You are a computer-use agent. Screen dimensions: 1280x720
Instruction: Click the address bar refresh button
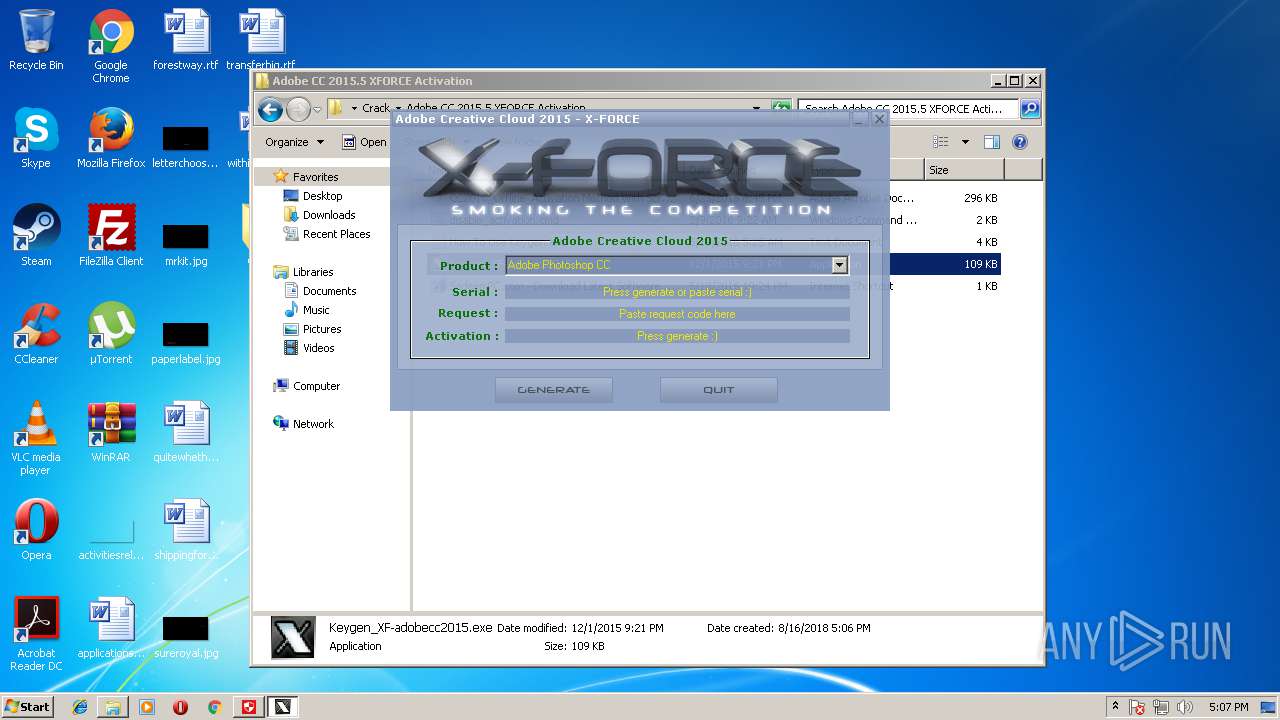point(781,109)
